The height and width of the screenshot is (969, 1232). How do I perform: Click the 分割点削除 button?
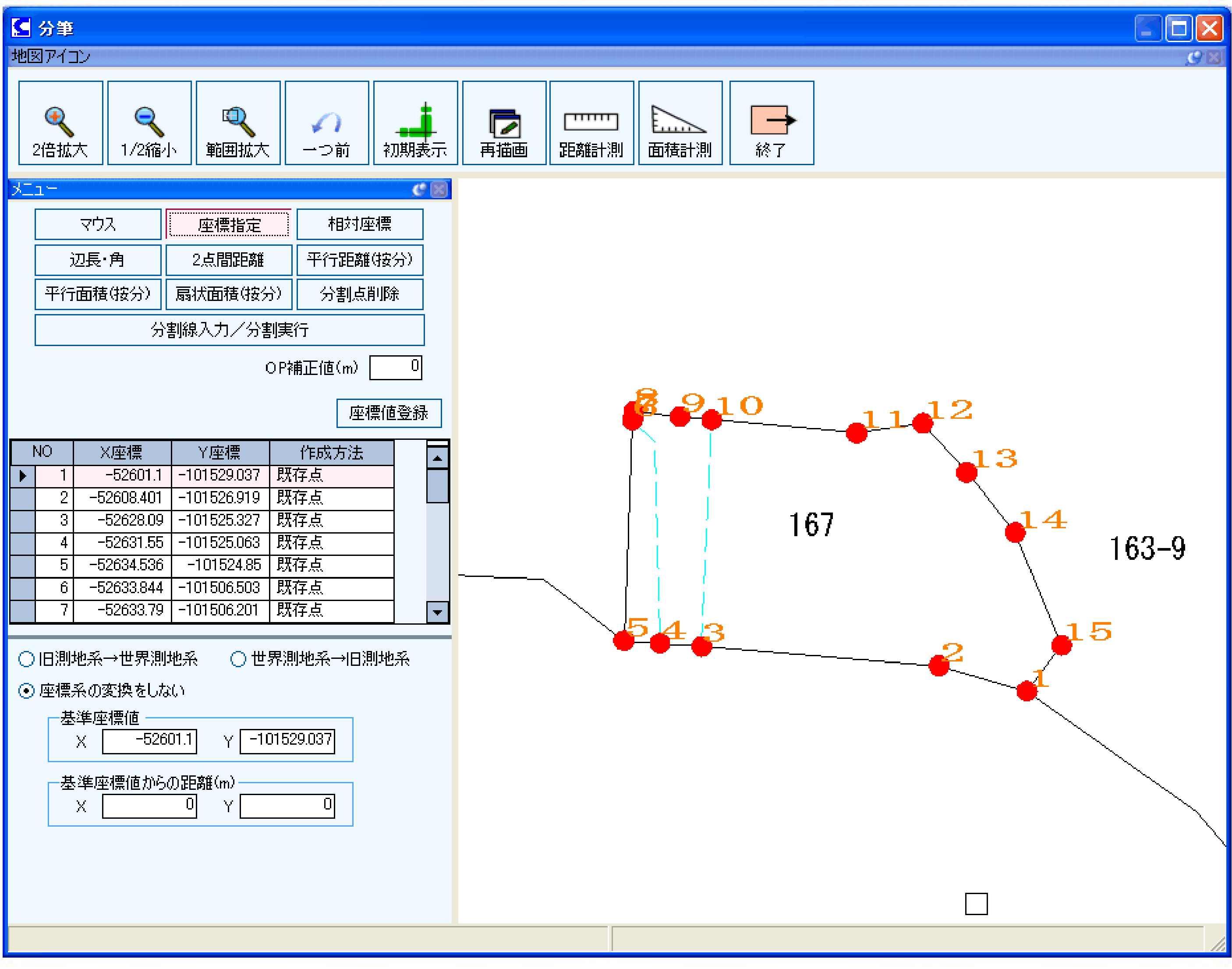coord(360,294)
